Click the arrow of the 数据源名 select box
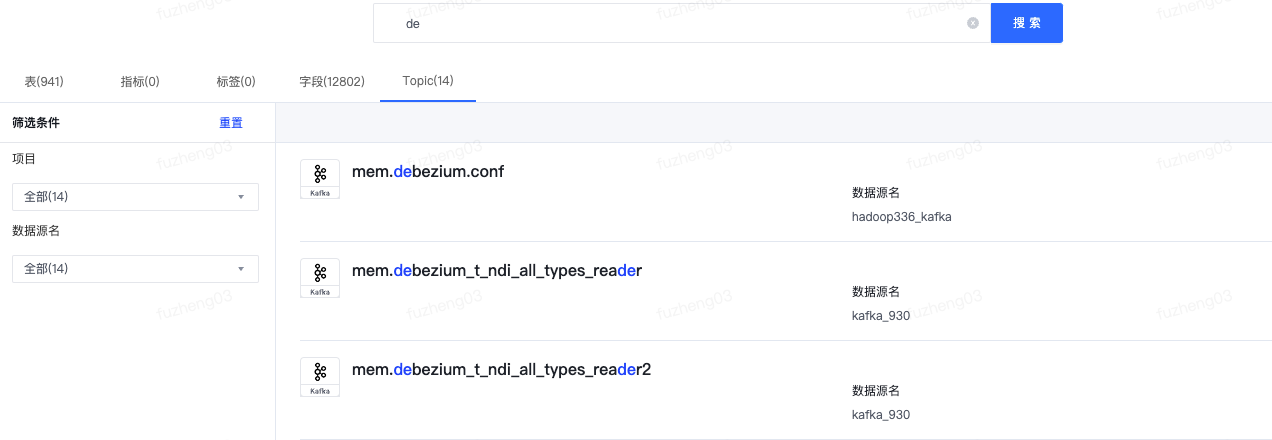Viewport: 1272px width, 440px height. tap(241, 269)
